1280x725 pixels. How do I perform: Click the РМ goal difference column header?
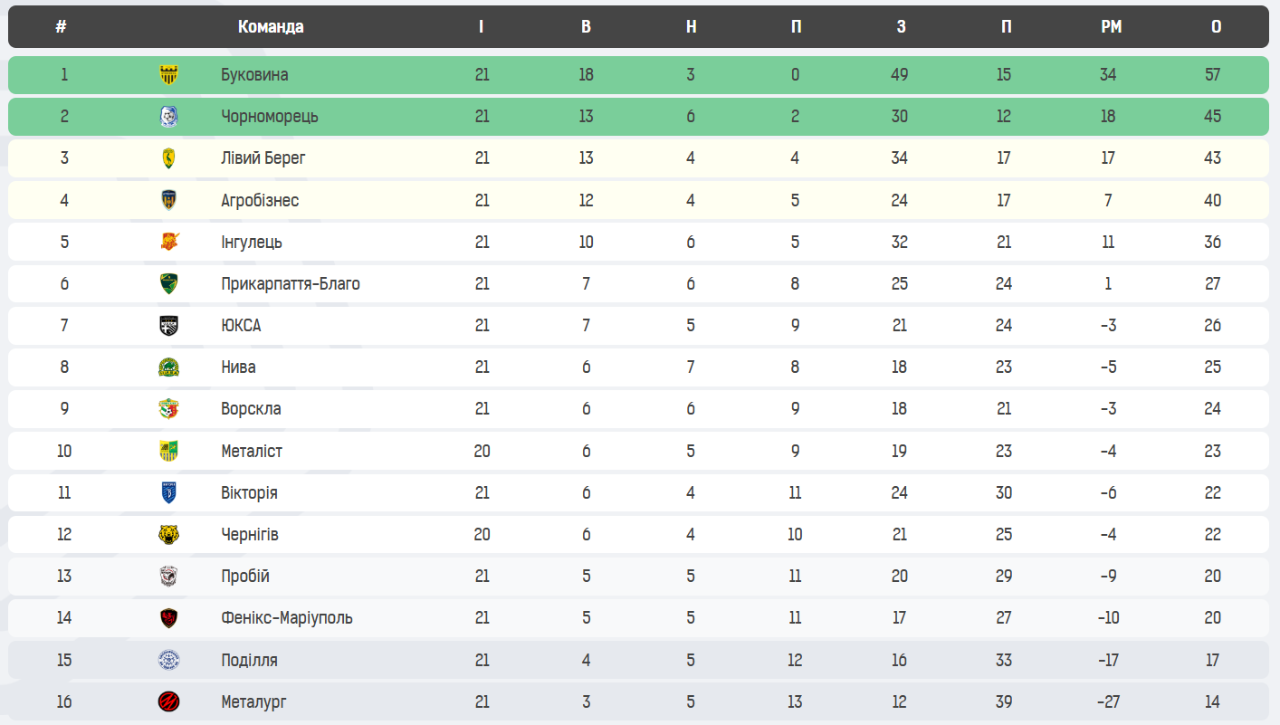[x=1110, y=27]
